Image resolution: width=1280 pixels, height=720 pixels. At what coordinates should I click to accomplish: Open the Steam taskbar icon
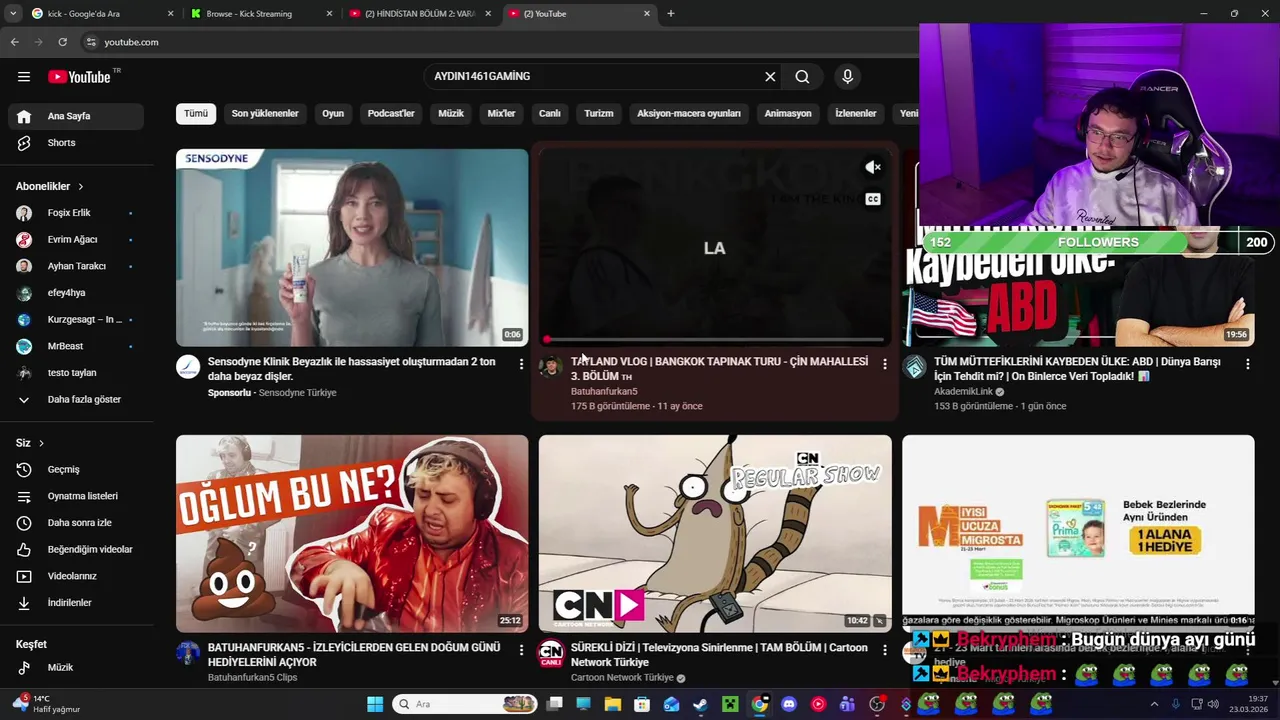700,704
